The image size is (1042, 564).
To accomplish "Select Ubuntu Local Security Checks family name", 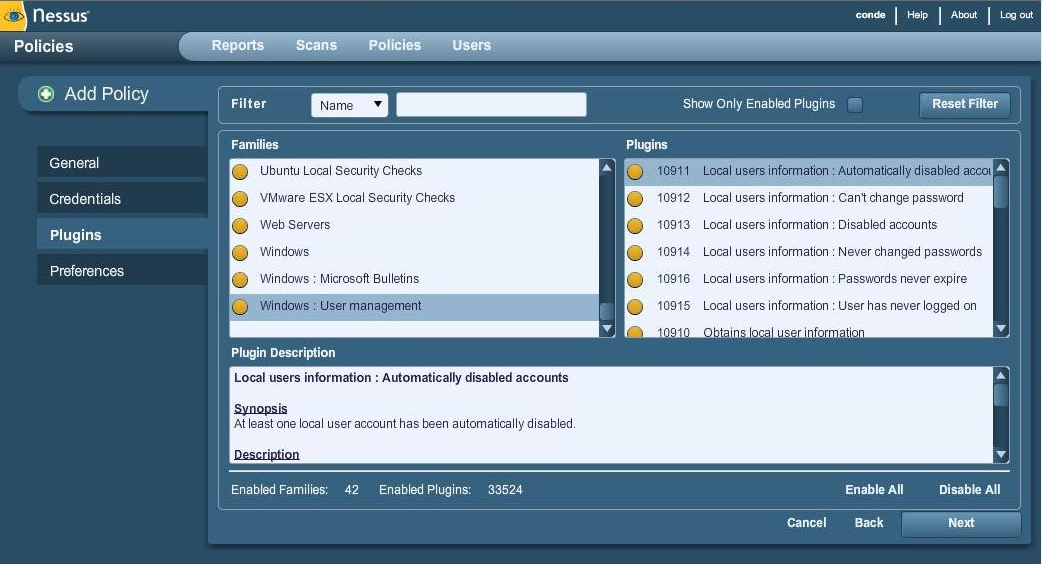I will (341, 171).
